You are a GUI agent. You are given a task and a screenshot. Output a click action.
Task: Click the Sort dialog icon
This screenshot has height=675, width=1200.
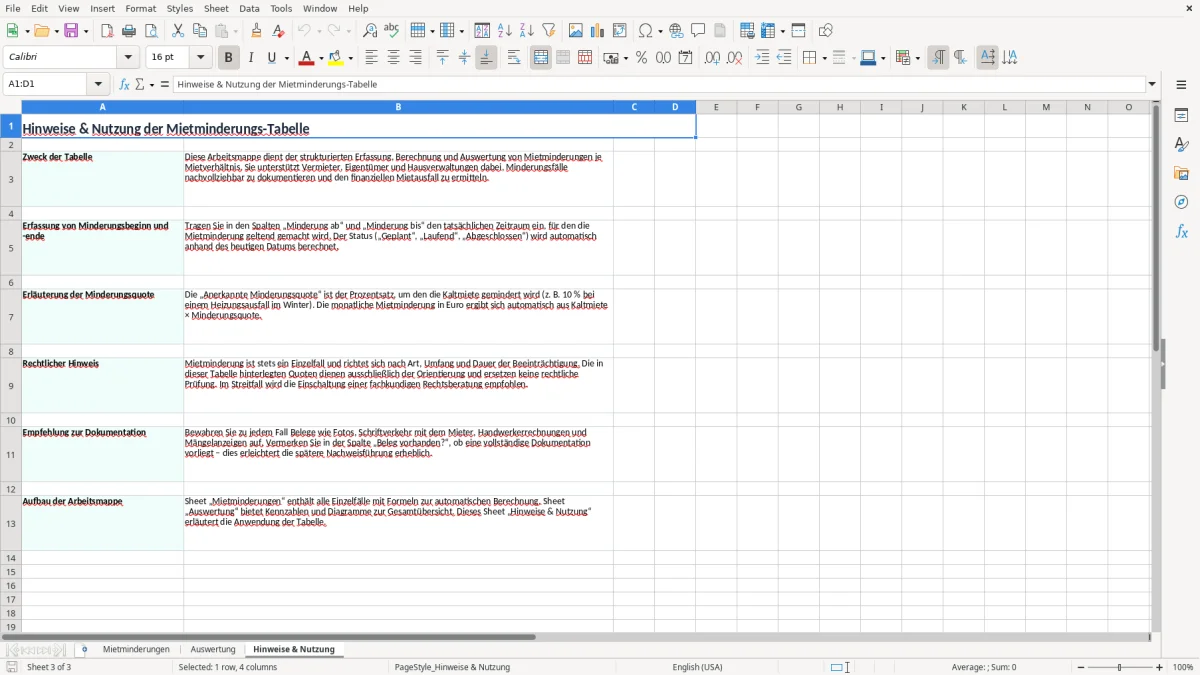point(482,31)
